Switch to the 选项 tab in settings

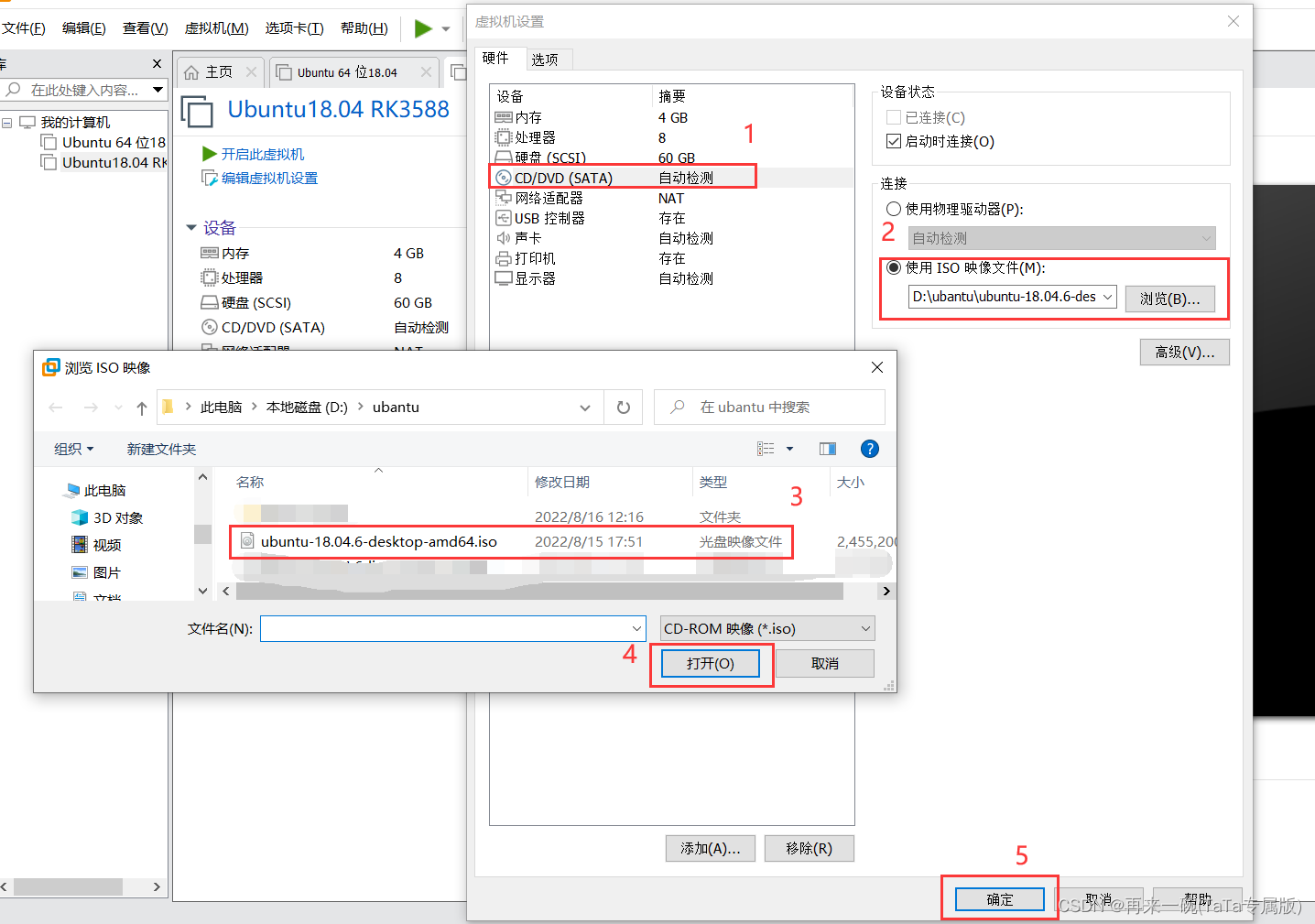click(x=545, y=60)
